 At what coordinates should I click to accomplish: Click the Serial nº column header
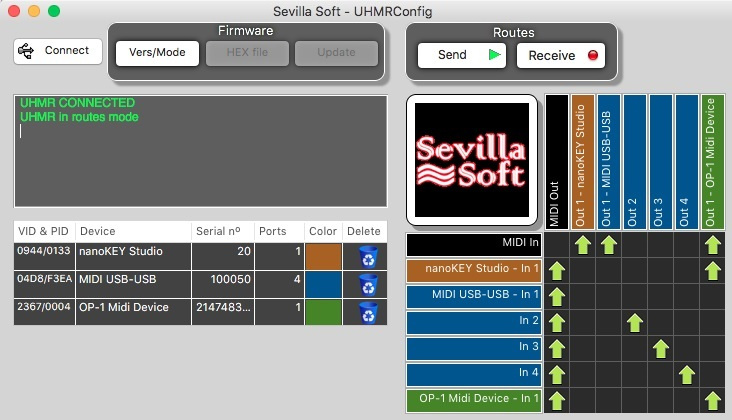pyautogui.click(x=223, y=231)
